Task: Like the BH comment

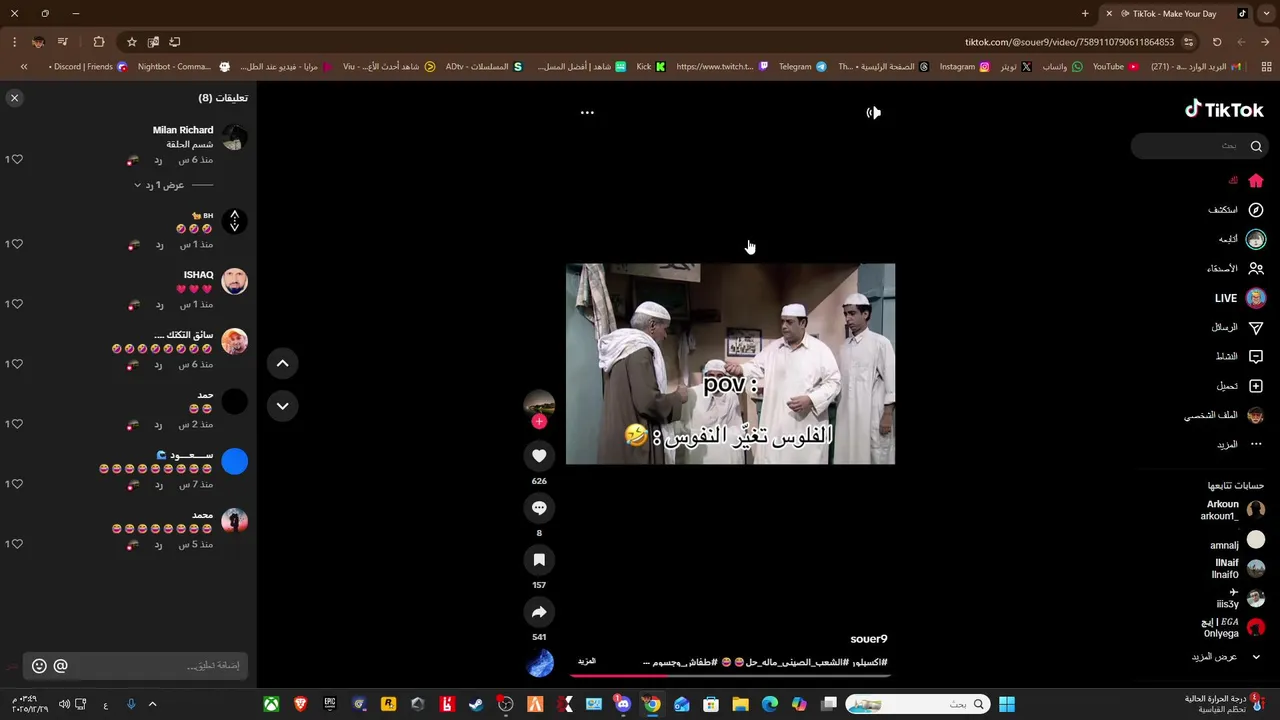Action: [17, 244]
